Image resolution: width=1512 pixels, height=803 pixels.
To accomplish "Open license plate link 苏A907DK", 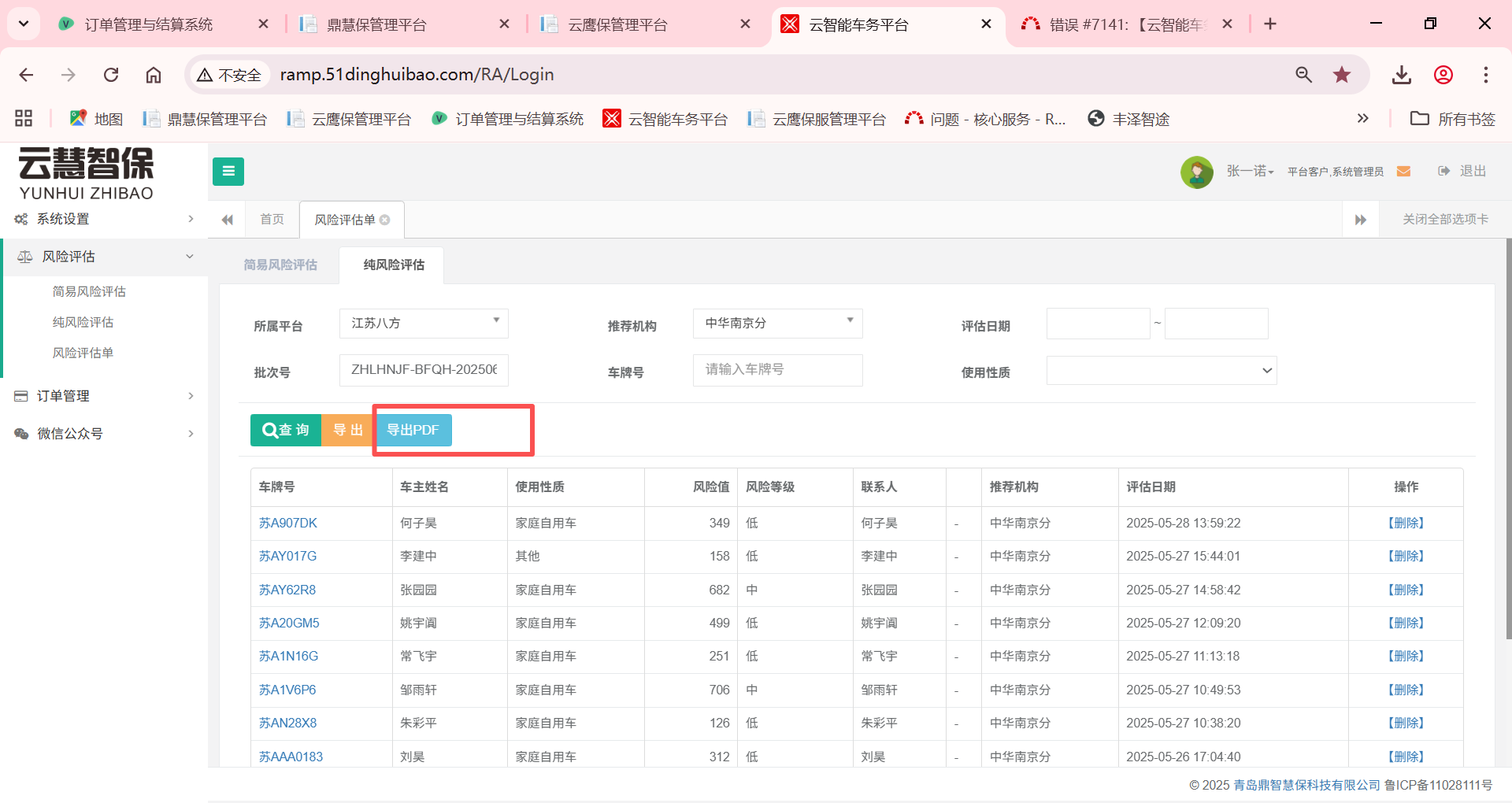I will pos(288,524).
